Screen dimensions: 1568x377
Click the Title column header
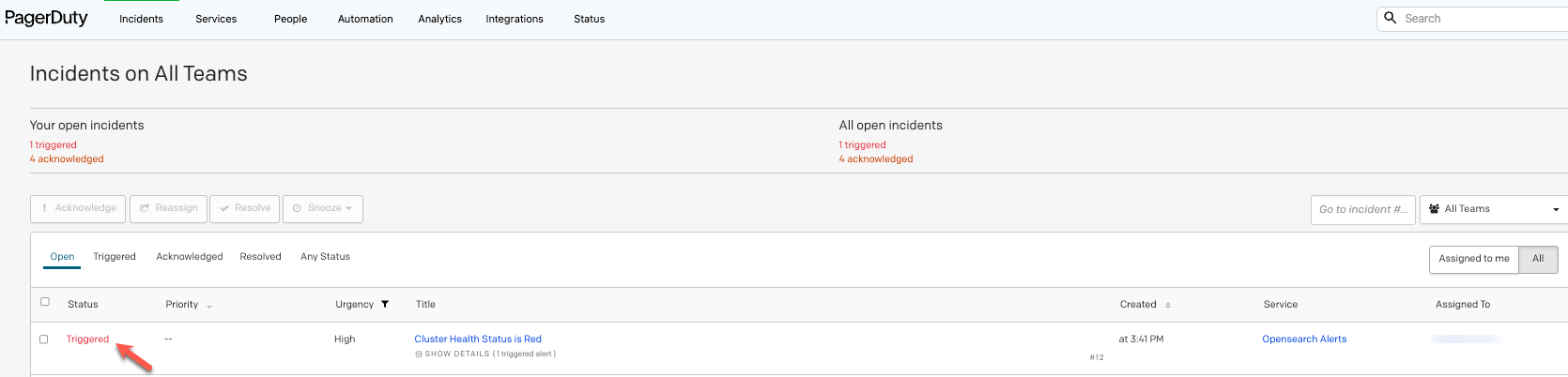coord(425,305)
